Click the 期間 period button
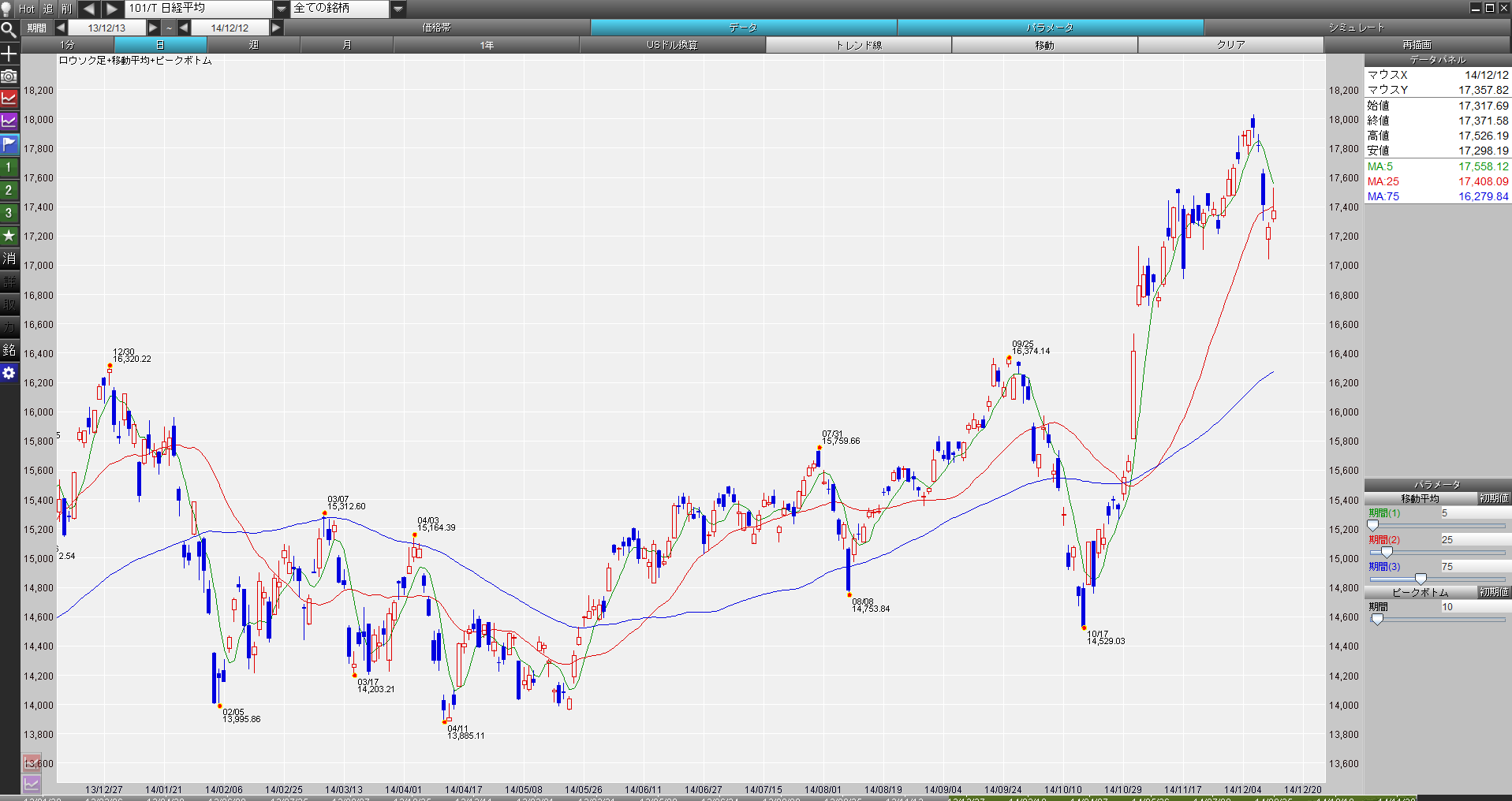The height and width of the screenshot is (801, 1512). click(x=37, y=28)
